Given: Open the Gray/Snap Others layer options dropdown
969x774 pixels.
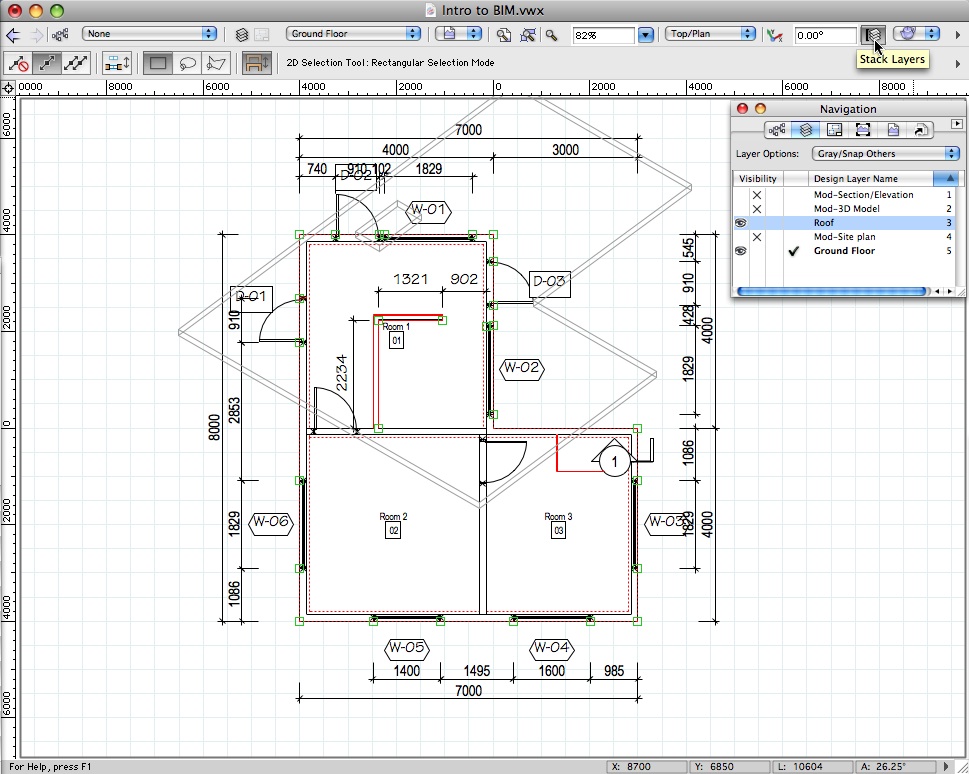Looking at the screenshot, I should (x=886, y=154).
